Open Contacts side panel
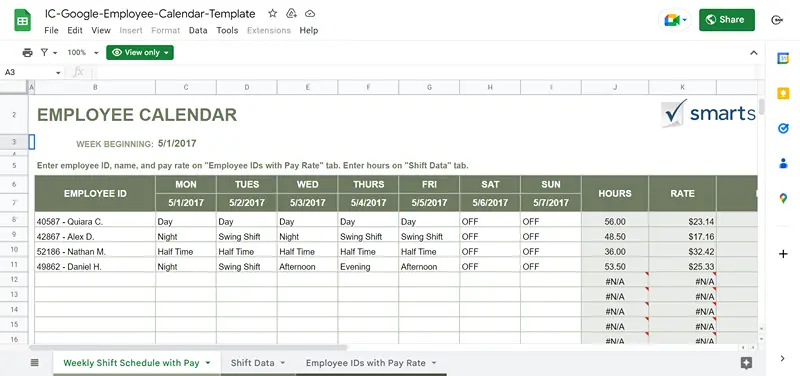 coord(783,163)
